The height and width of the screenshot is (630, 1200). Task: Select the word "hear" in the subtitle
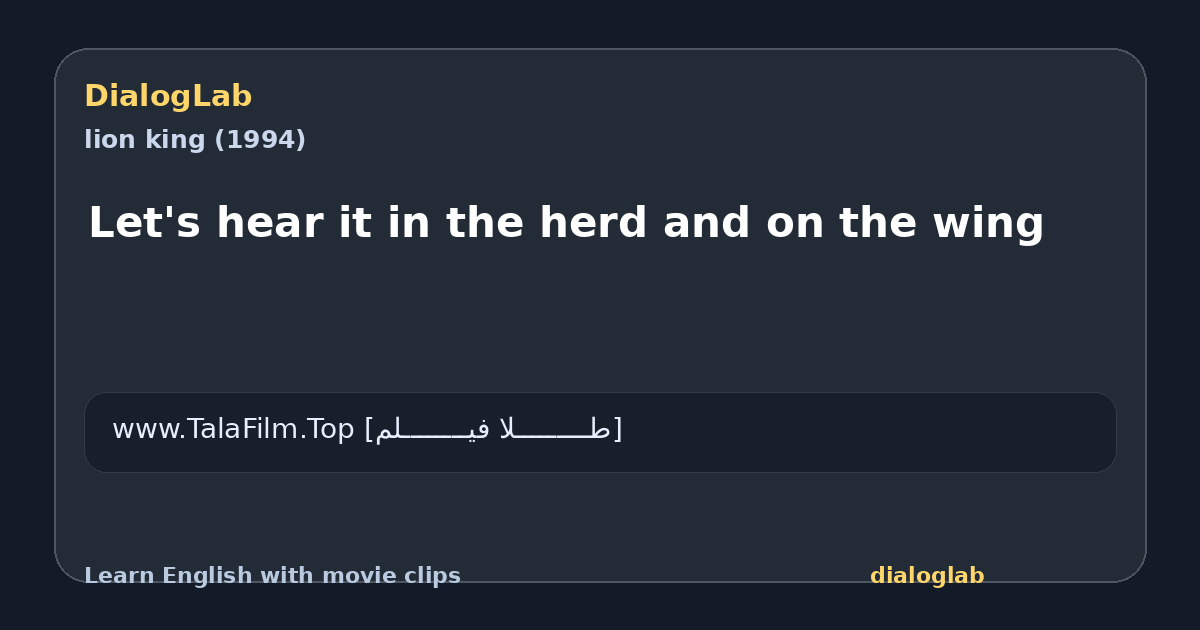268,223
